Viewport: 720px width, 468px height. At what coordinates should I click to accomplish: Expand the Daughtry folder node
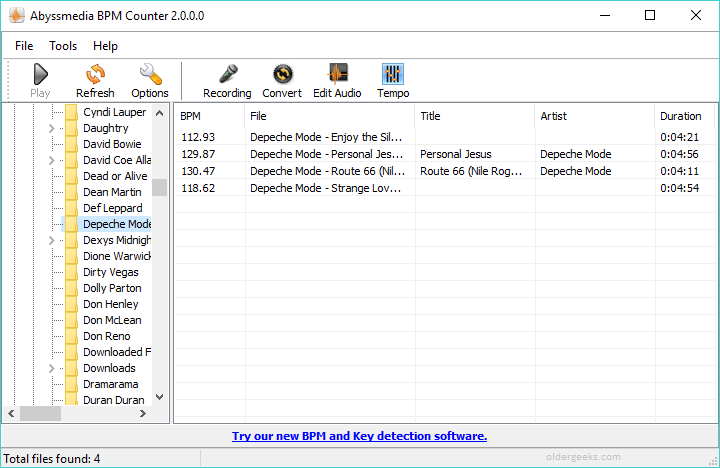coord(51,129)
